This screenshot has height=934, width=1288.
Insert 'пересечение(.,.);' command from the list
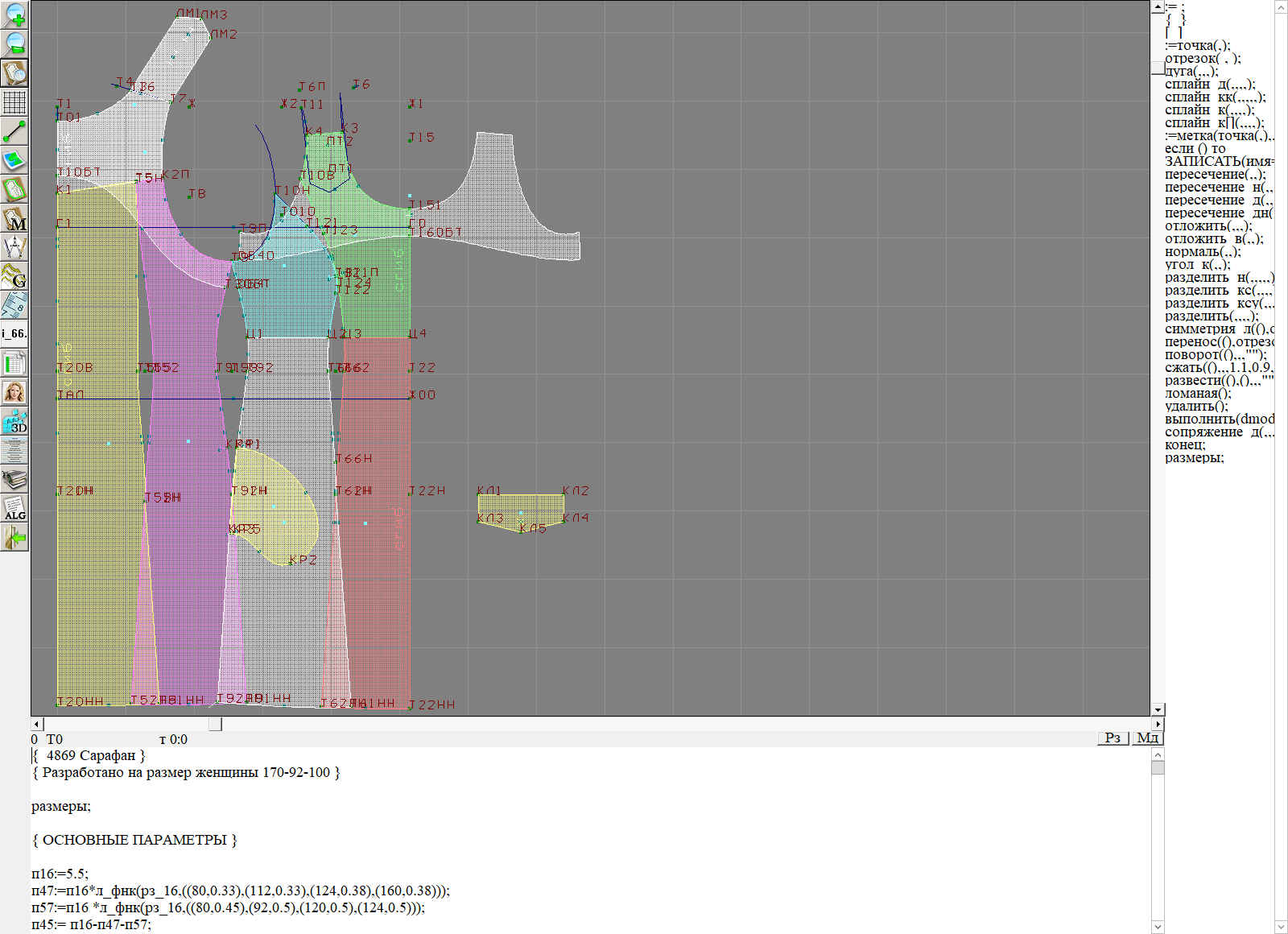point(1215,175)
